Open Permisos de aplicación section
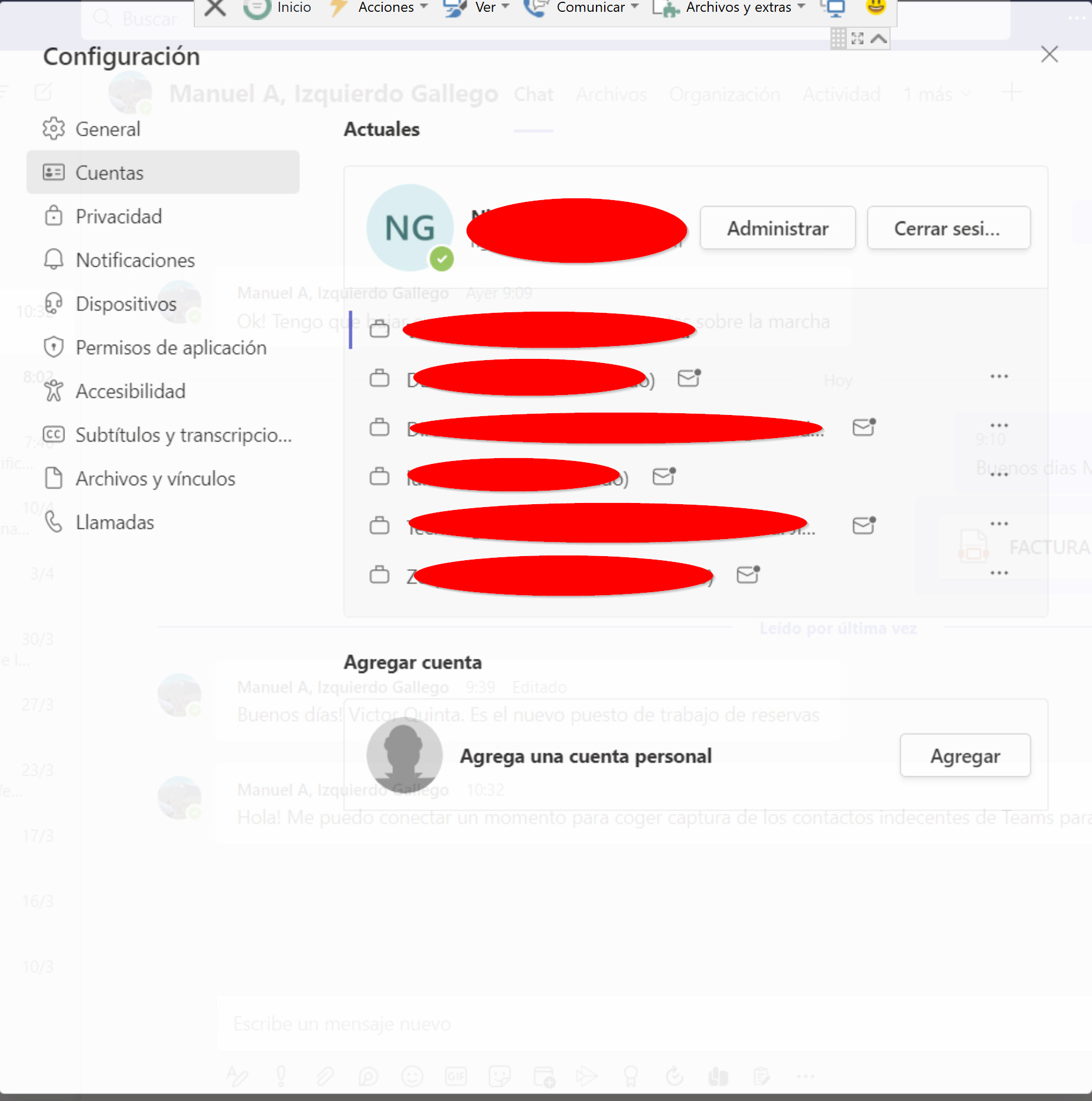Screen dimensions: 1092x1101 point(162,348)
